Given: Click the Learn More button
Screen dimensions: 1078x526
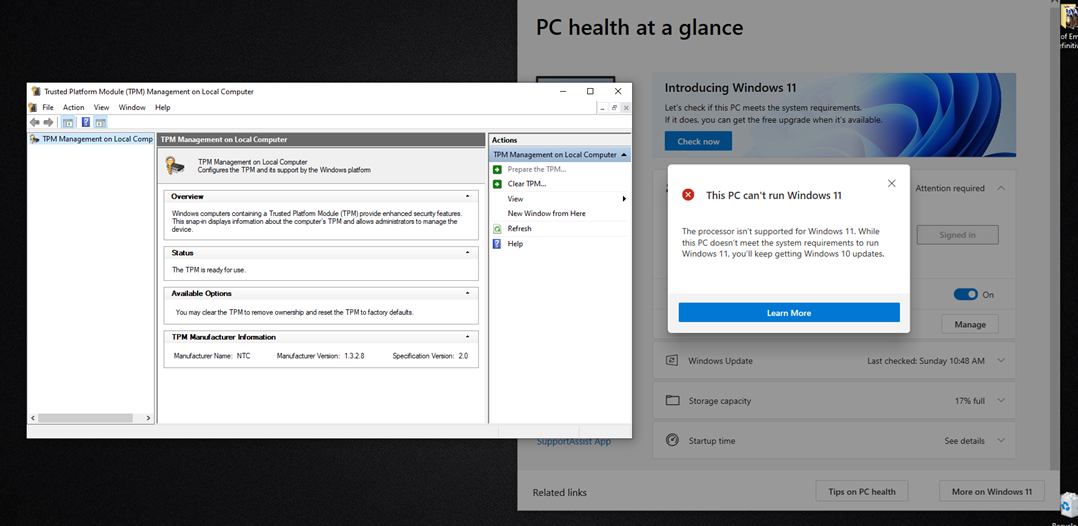Looking at the screenshot, I should pyautogui.click(x=789, y=313).
